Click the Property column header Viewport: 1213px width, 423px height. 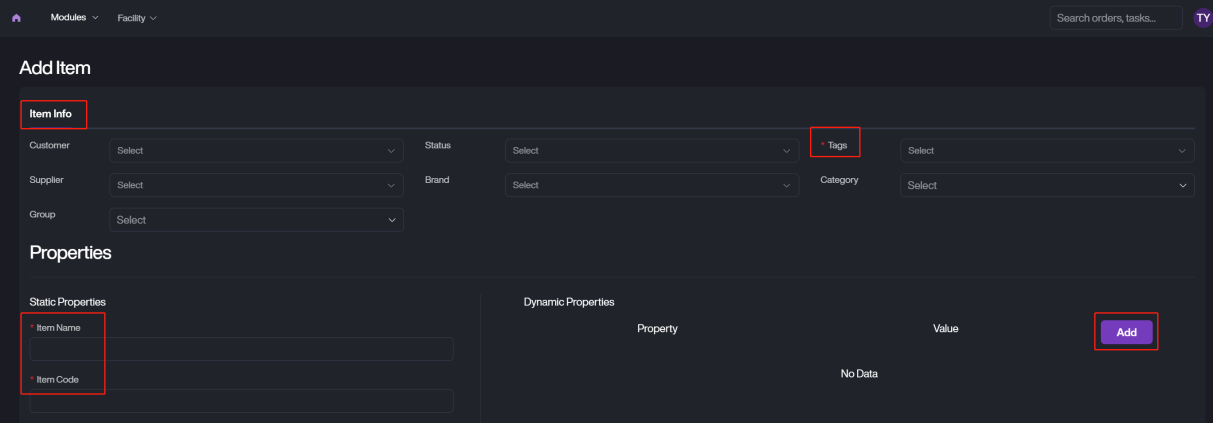(657, 329)
